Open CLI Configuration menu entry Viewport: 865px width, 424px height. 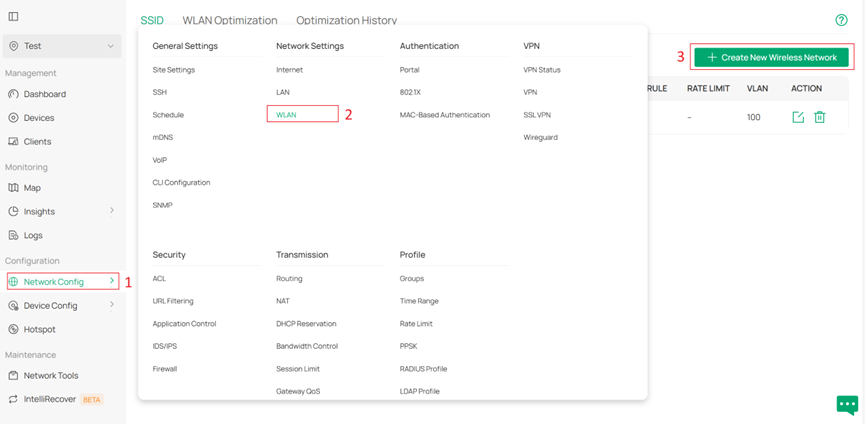click(181, 183)
